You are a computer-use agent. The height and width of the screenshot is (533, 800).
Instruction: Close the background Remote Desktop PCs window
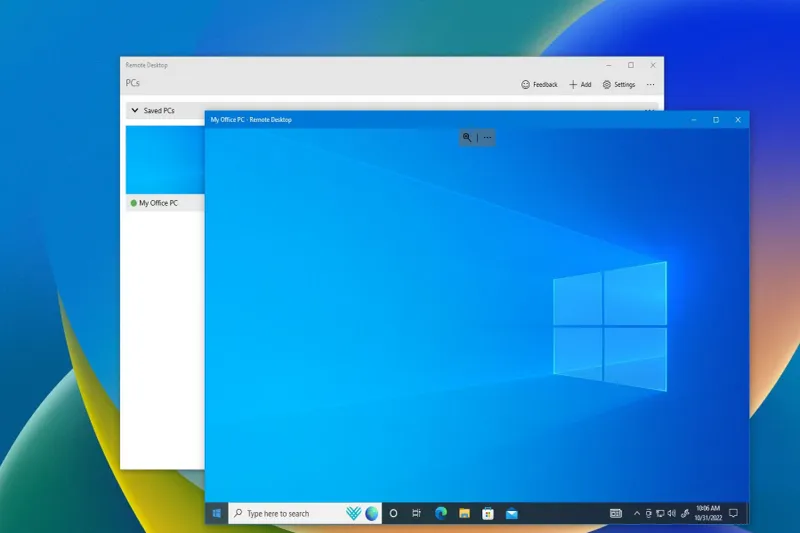(653, 65)
